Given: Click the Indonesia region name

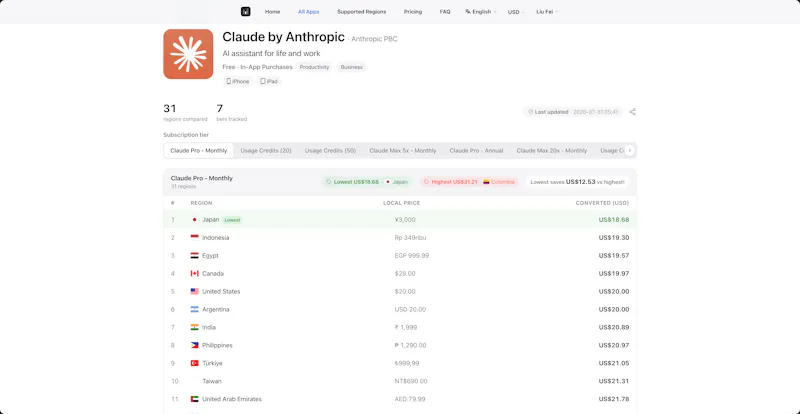Looking at the screenshot, I should [215, 237].
